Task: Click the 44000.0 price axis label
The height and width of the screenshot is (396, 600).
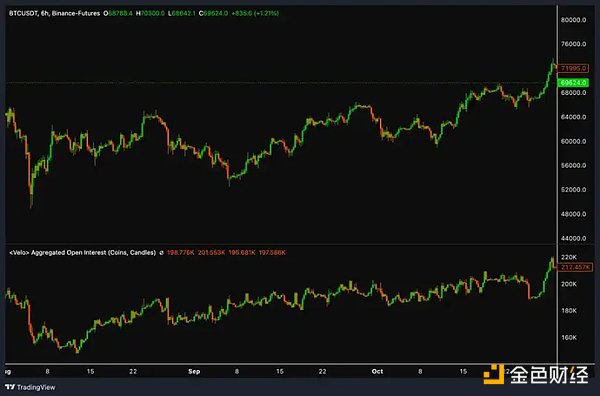Action: [x=573, y=238]
